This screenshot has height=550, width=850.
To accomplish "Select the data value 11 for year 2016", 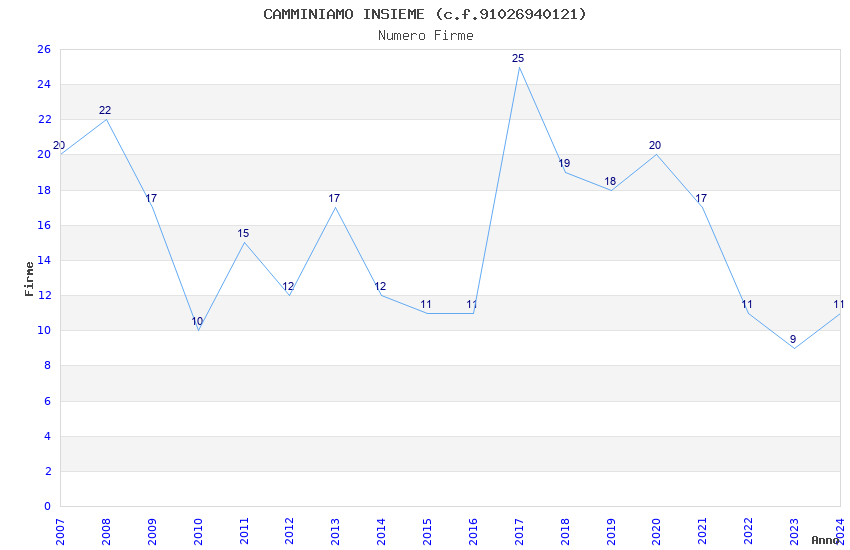I will (x=472, y=305).
